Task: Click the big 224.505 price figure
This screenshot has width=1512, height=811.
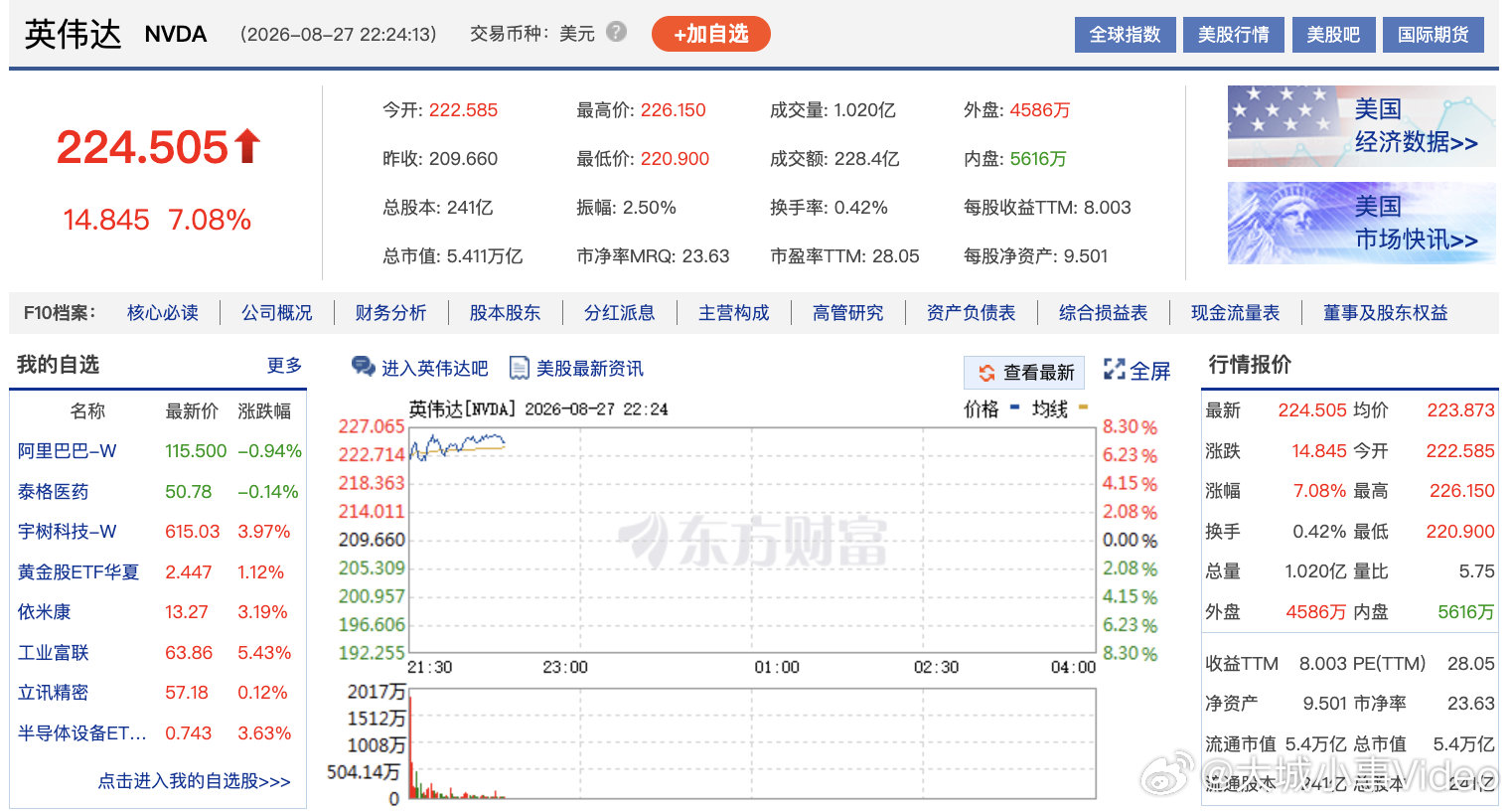Action: tap(143, 148)
